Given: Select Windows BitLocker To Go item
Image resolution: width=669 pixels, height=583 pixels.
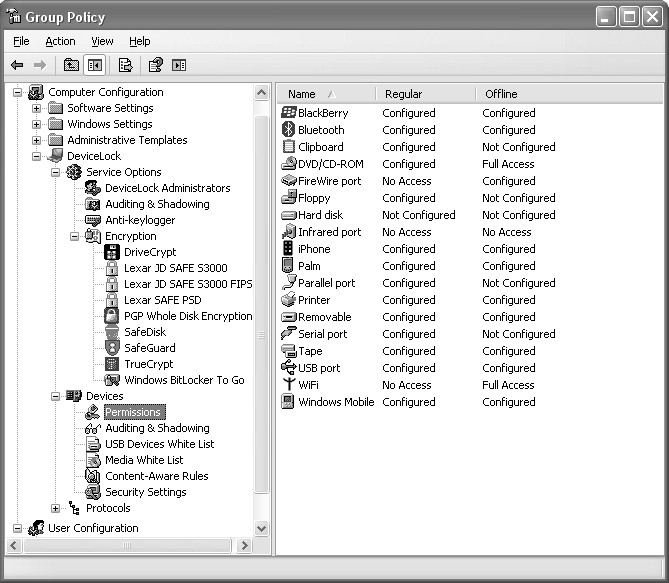Looking at the screenshot, I should [184, 380].
